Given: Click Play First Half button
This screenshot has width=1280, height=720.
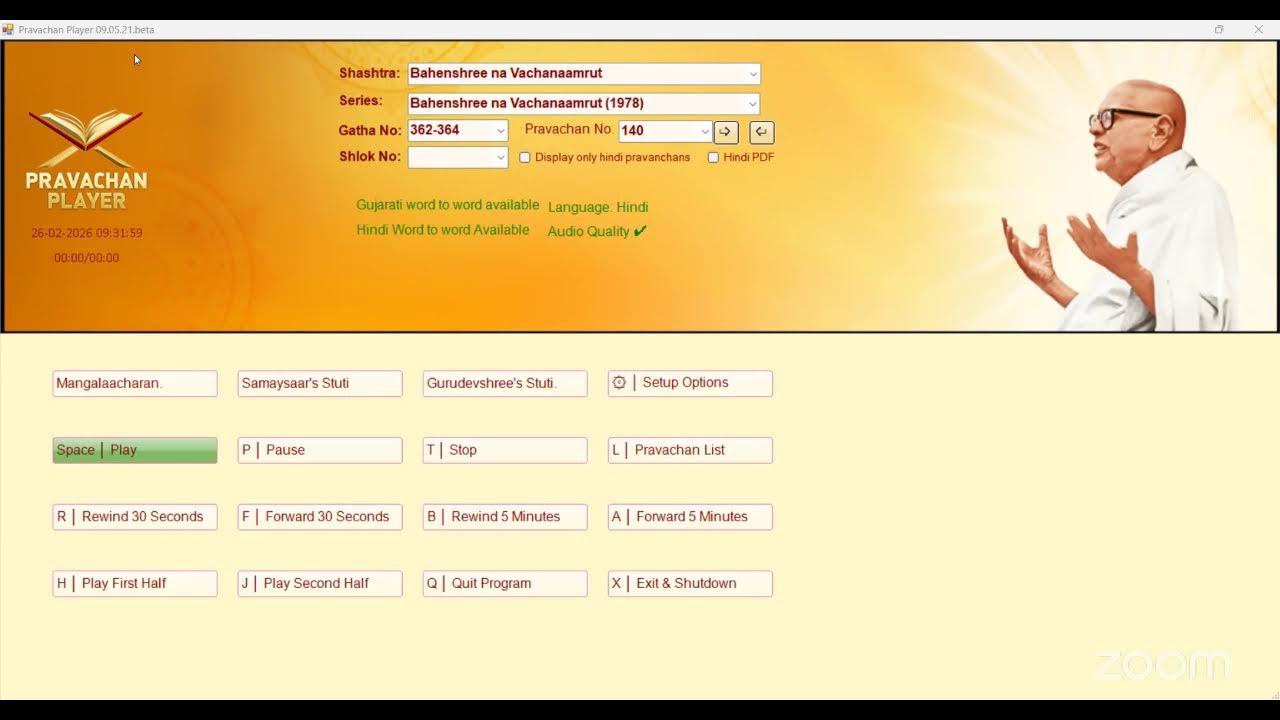Looking at the screenshot, I should 135,584.
